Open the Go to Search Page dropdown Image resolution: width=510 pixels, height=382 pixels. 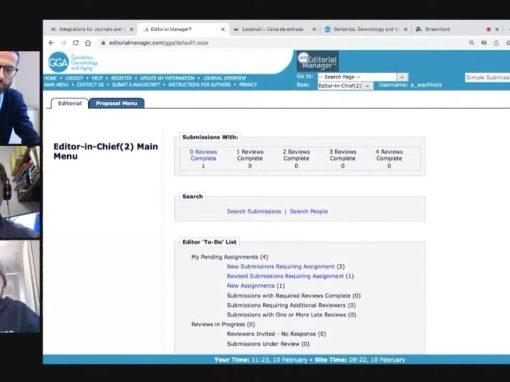click(x=363, y=77)
